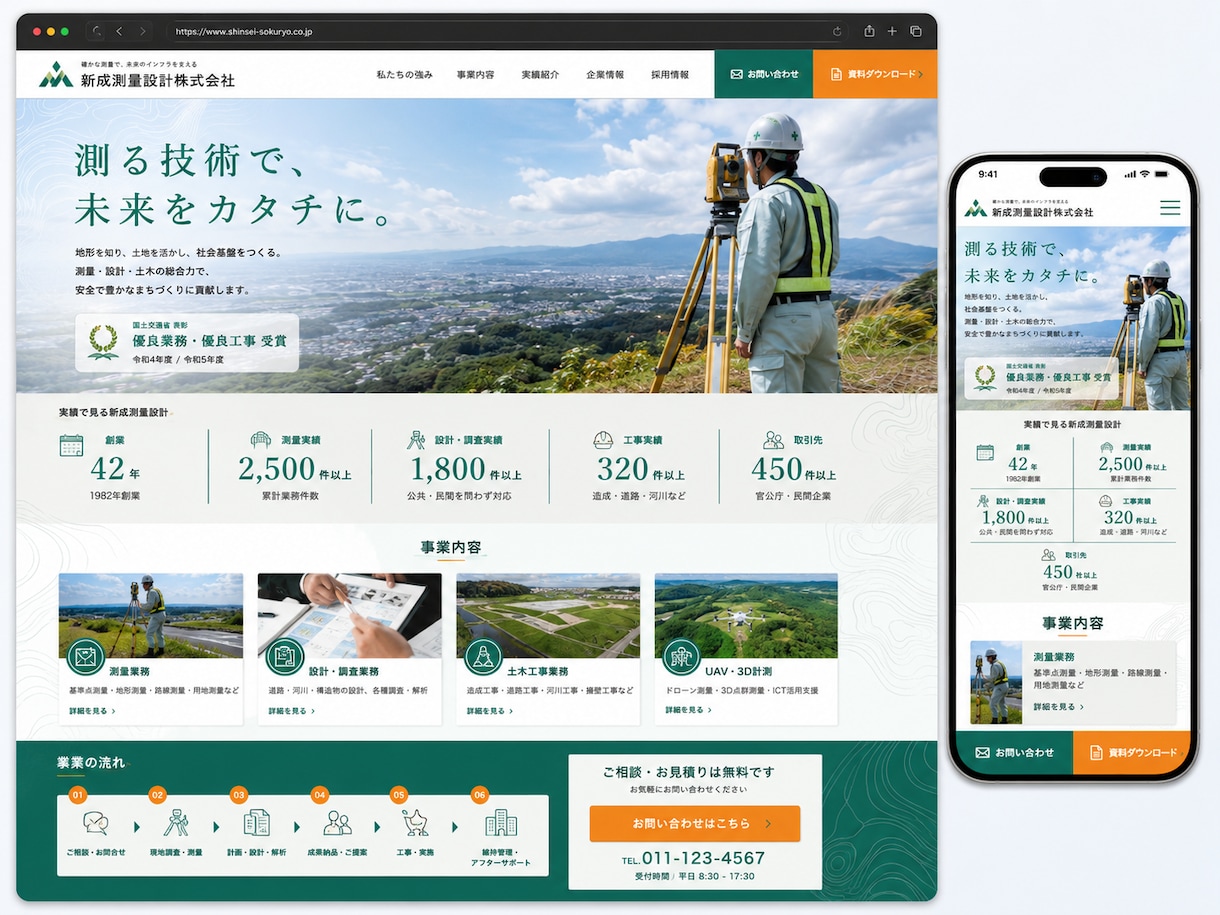Viewport: 1220px width, 915px height.
Task: Click the laurel award badge 優良業務・優良工事 受賞
Action: tap(187, 343)
